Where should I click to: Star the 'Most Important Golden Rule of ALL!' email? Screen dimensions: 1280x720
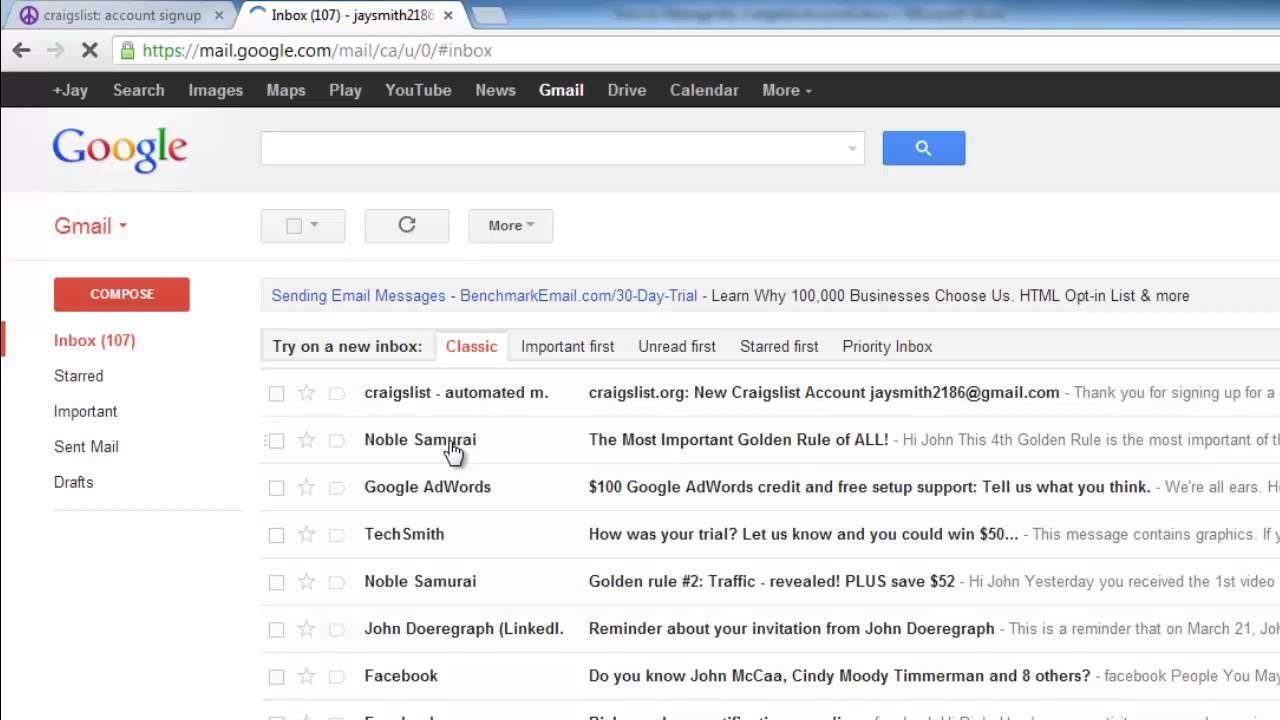[x=307, y=440]
